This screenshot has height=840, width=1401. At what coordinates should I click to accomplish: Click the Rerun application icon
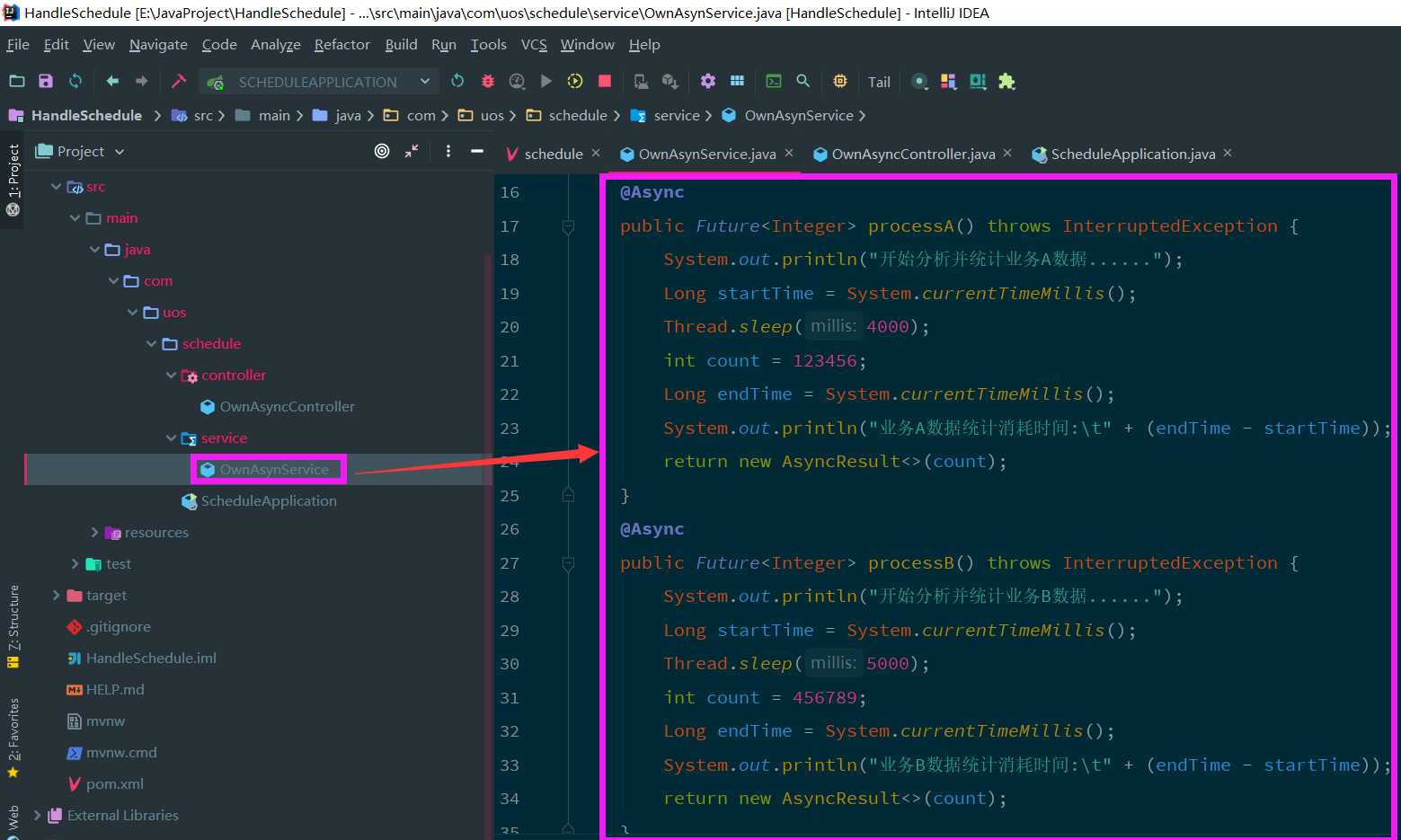[x=457, y=81]
